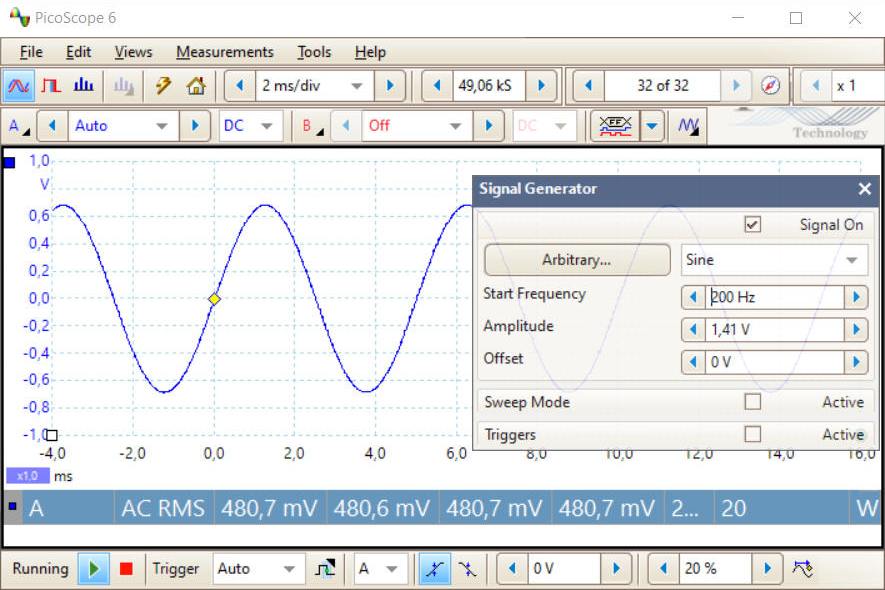This screenshot has height=590, width=885.
Task: Open the Measurements menu
Action: [225, 52]
